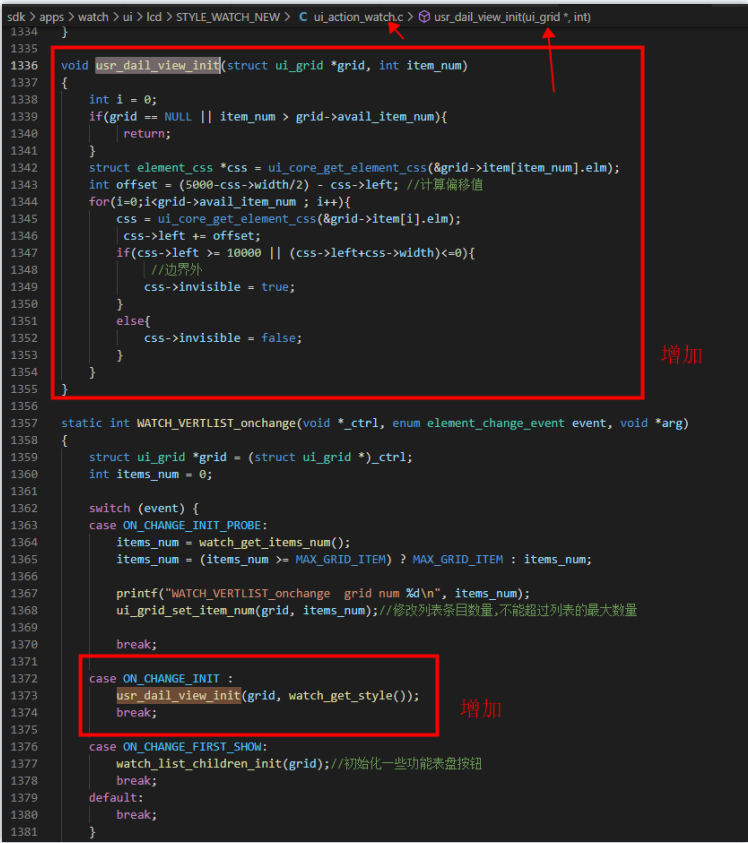Click WATCH_VERTLIST_onchange function name on line 1357

click(216, 423)
